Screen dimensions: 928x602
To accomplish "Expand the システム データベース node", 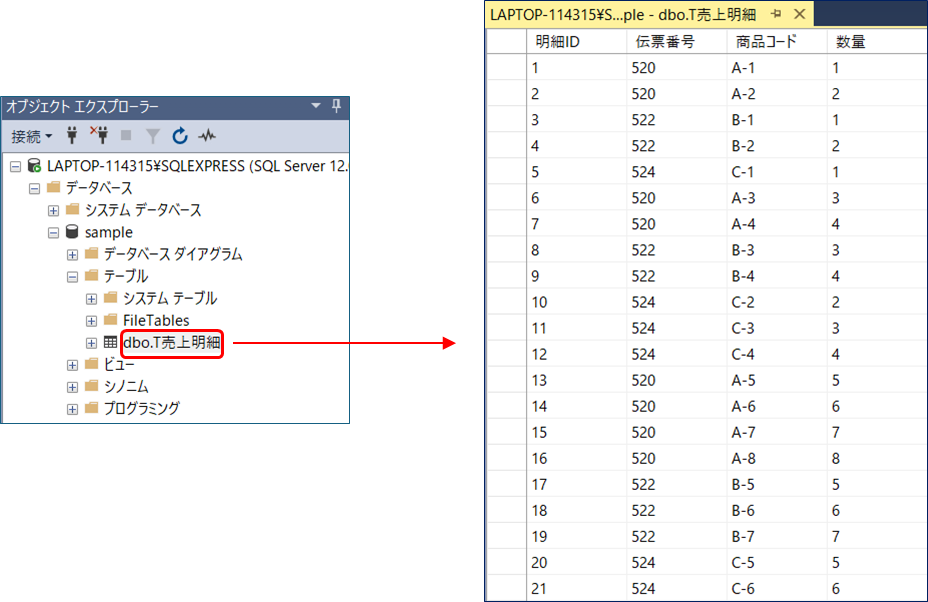I will tap(53, 211).
